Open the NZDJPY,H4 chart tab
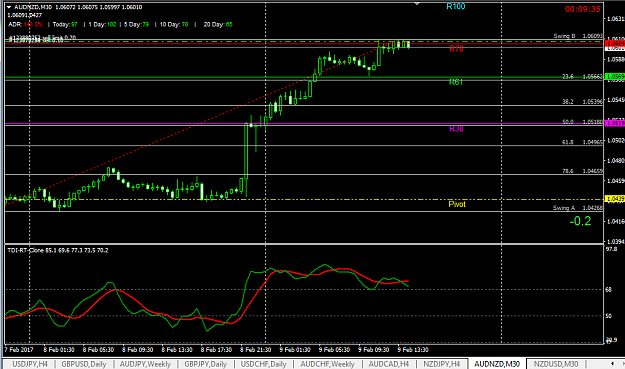625x369 pixels. (441, 364)
